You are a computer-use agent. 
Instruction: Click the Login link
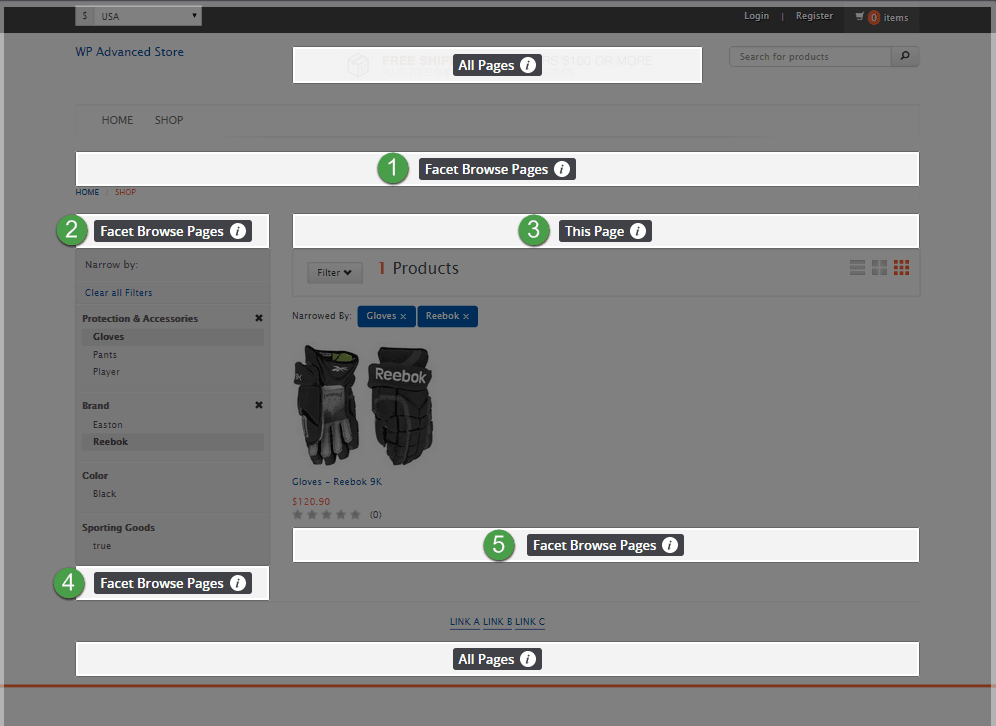point(757,16)
